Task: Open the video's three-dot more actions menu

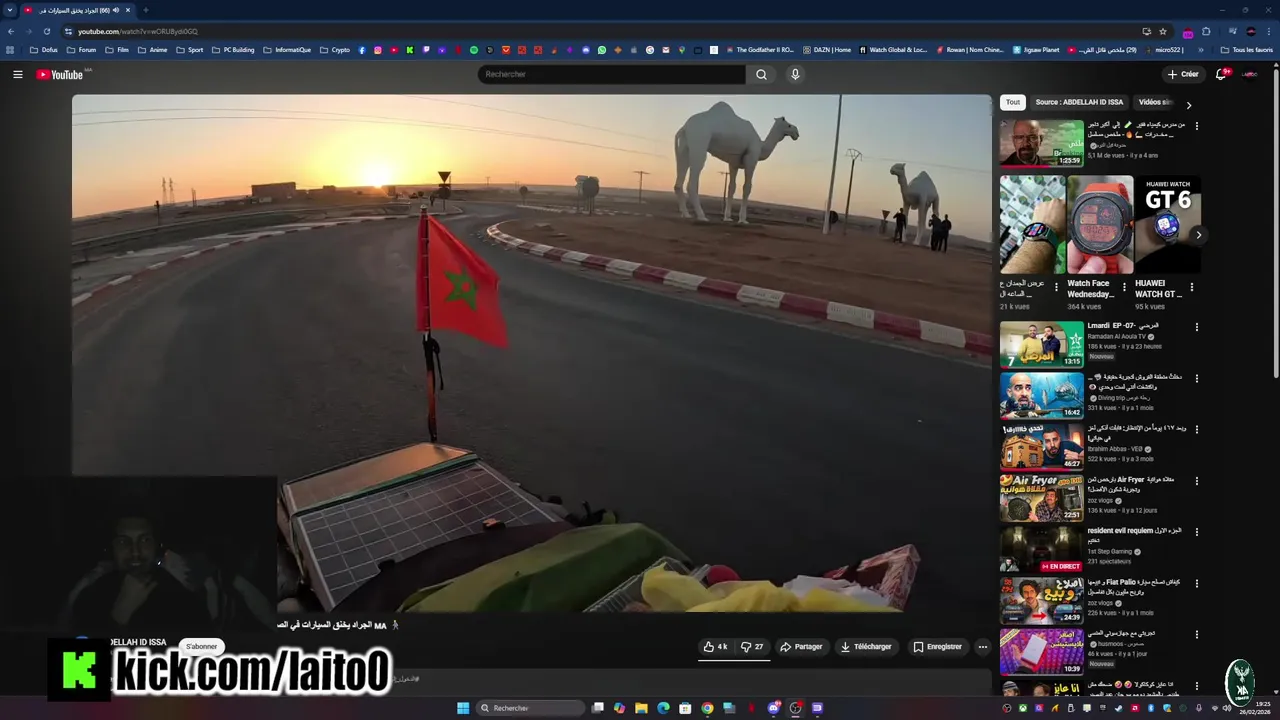Action: pyautogui.click(x=982, y=647)
